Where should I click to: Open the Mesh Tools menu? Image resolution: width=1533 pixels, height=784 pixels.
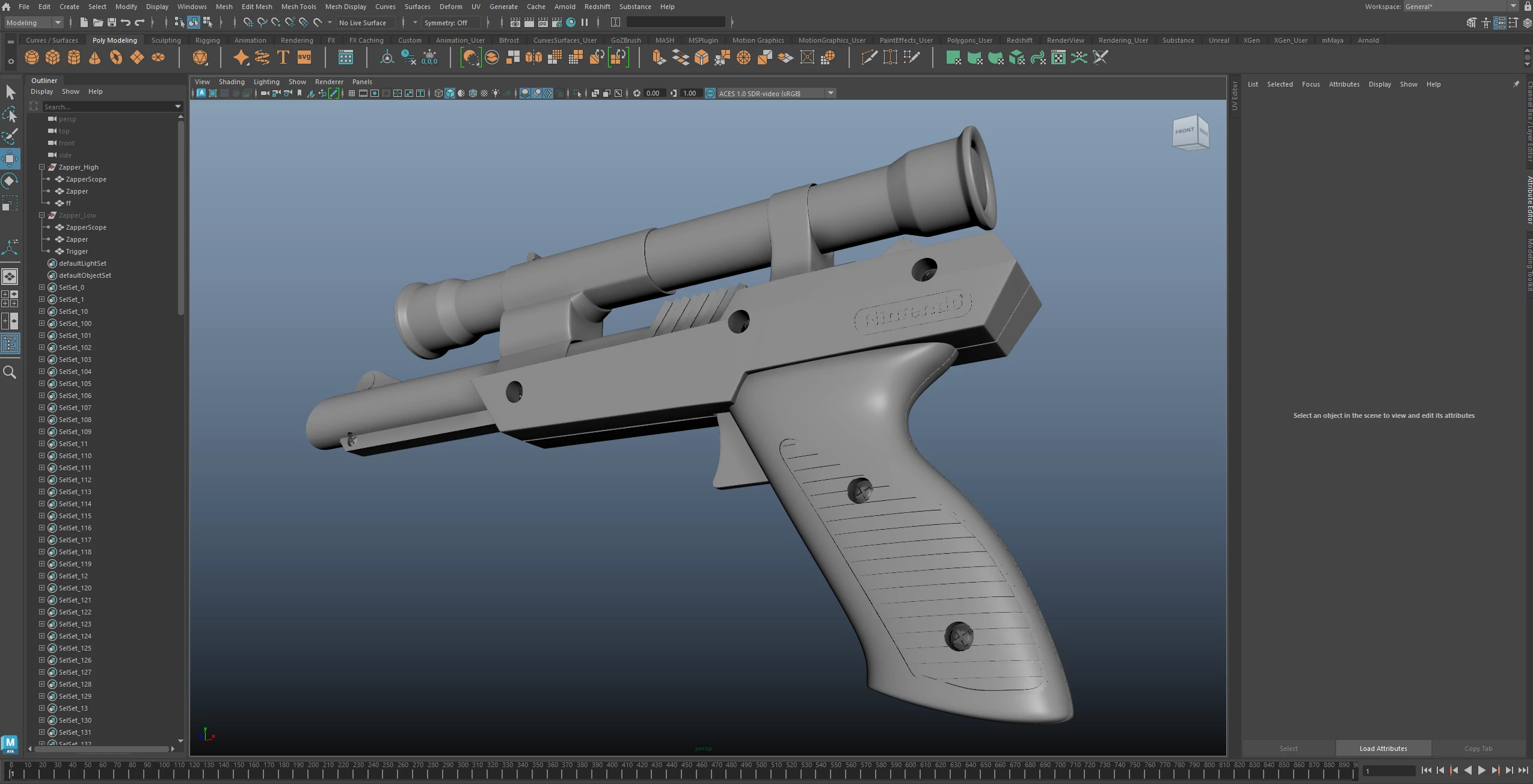(298, 7)
